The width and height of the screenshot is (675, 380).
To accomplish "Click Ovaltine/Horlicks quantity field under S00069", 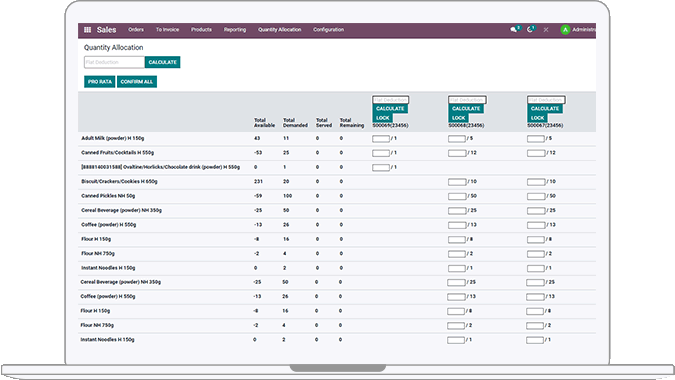I will pyautogui.click(x=381, y=167).
